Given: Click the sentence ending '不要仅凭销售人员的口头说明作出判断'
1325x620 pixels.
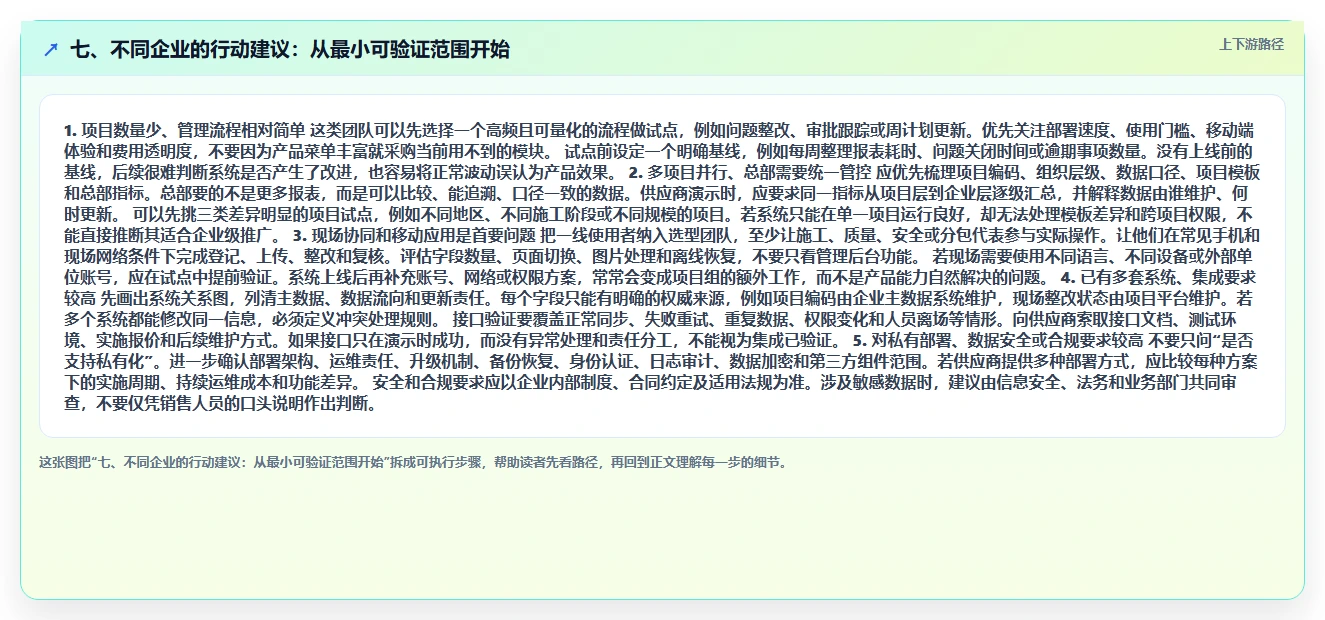Looking at the screenshot, I should [x=662, y=394].
